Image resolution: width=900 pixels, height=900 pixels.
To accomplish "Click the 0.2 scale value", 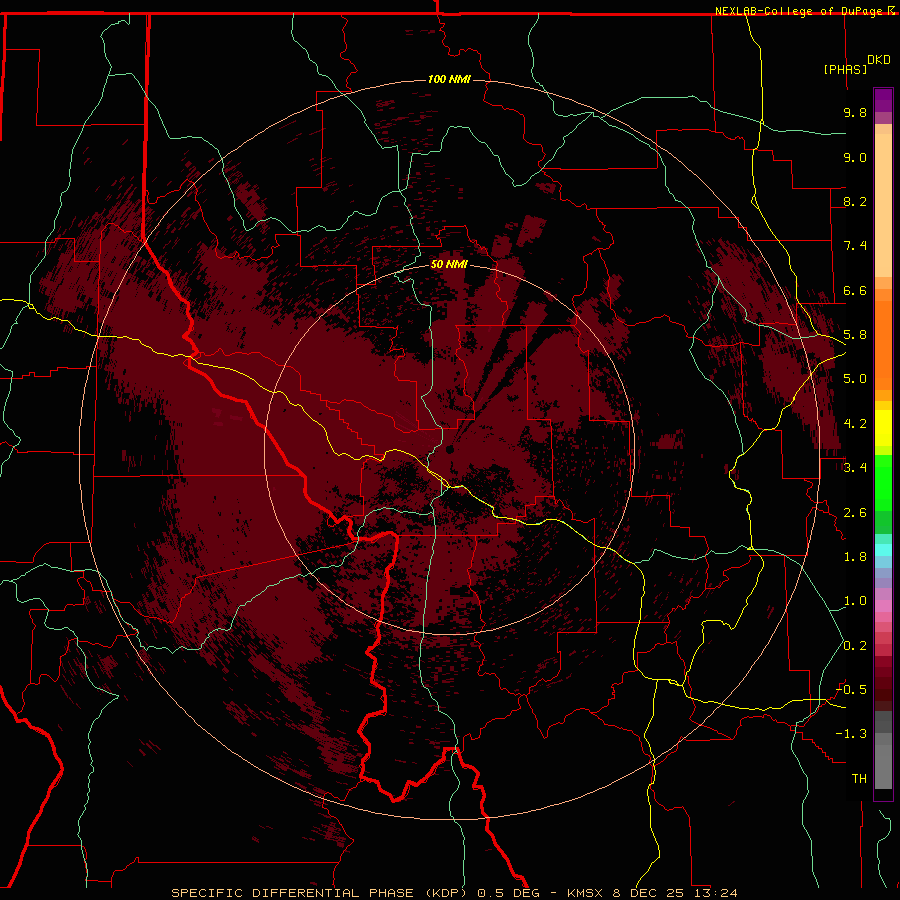I will pos(855,646).
